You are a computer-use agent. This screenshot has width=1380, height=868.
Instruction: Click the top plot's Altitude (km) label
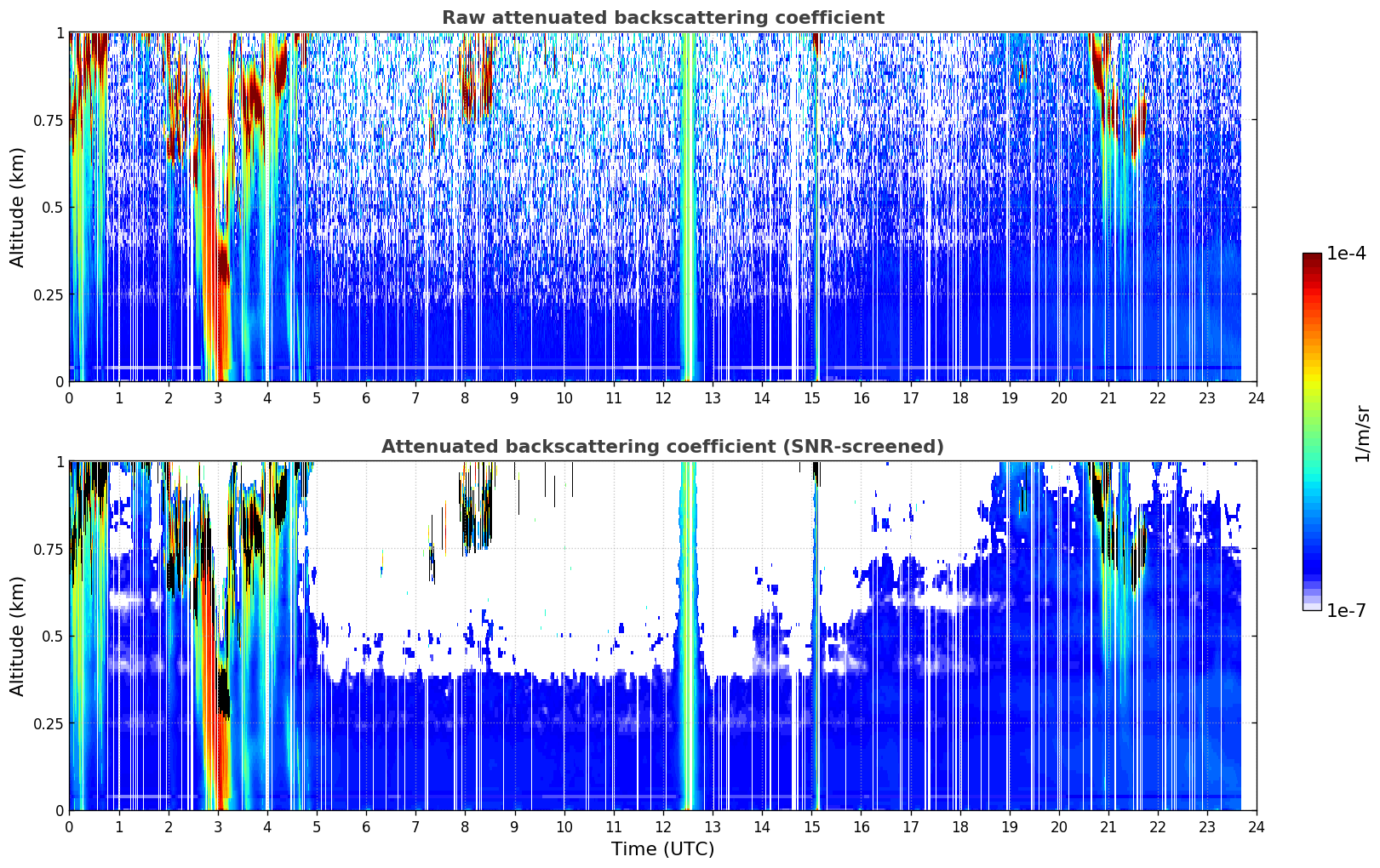(17, 207)
